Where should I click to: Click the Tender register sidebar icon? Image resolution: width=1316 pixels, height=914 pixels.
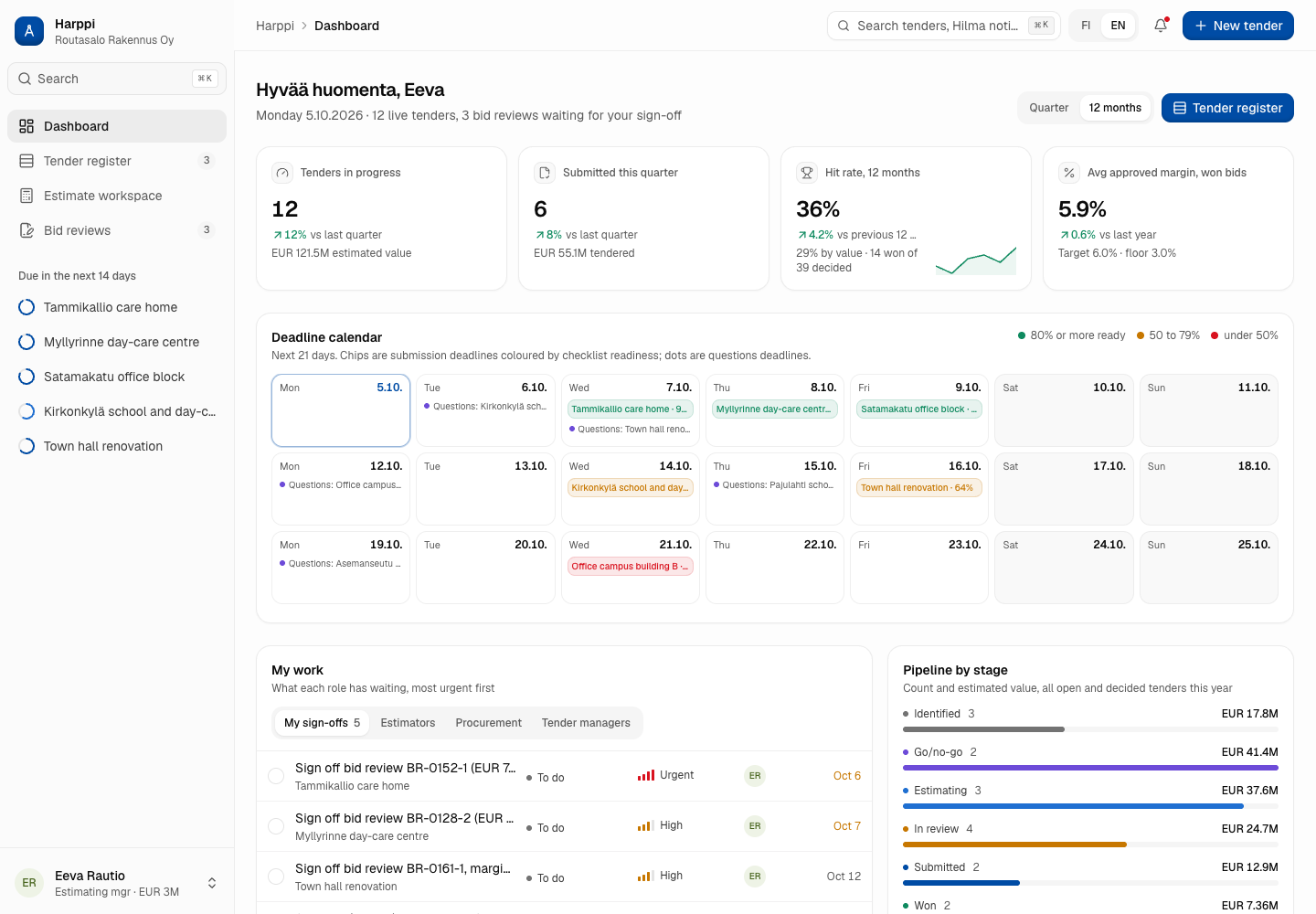coord(27,161)
